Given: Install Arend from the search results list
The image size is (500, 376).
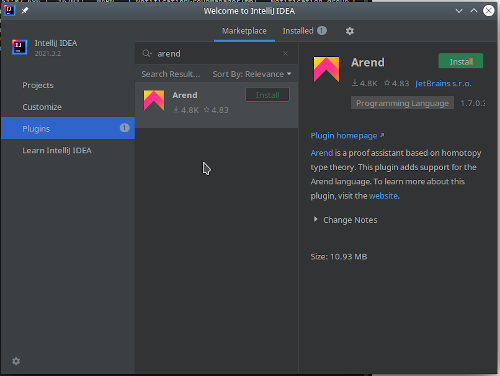Looking at the screenshot, I should point(267,95).
